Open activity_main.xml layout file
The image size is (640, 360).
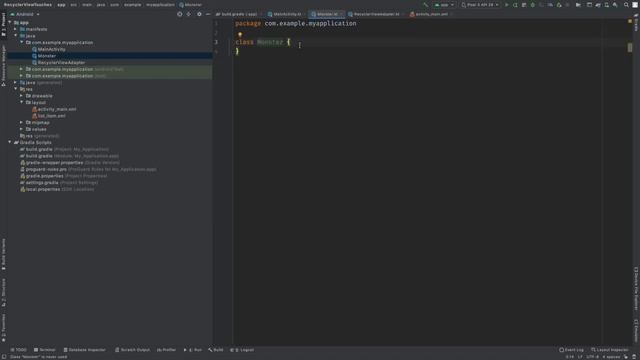coord(57,109)
